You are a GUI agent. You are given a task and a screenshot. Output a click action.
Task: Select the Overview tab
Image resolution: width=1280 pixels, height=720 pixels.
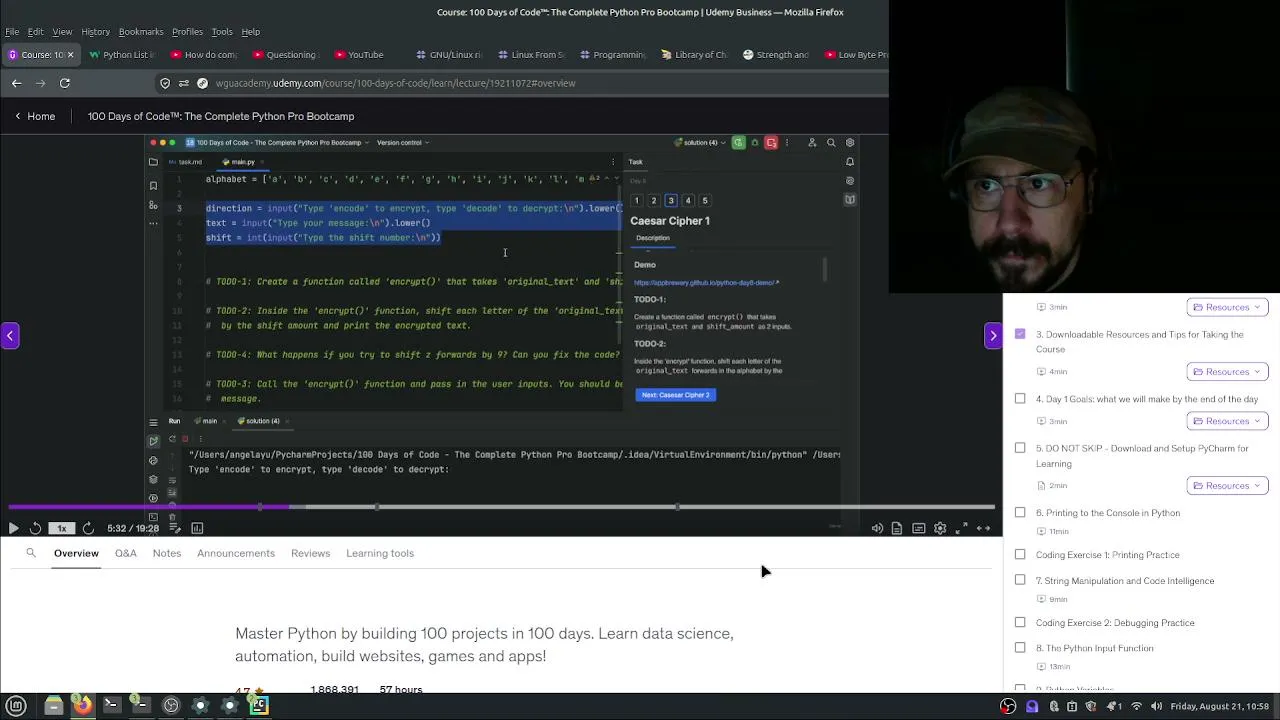tap(76, 553)
